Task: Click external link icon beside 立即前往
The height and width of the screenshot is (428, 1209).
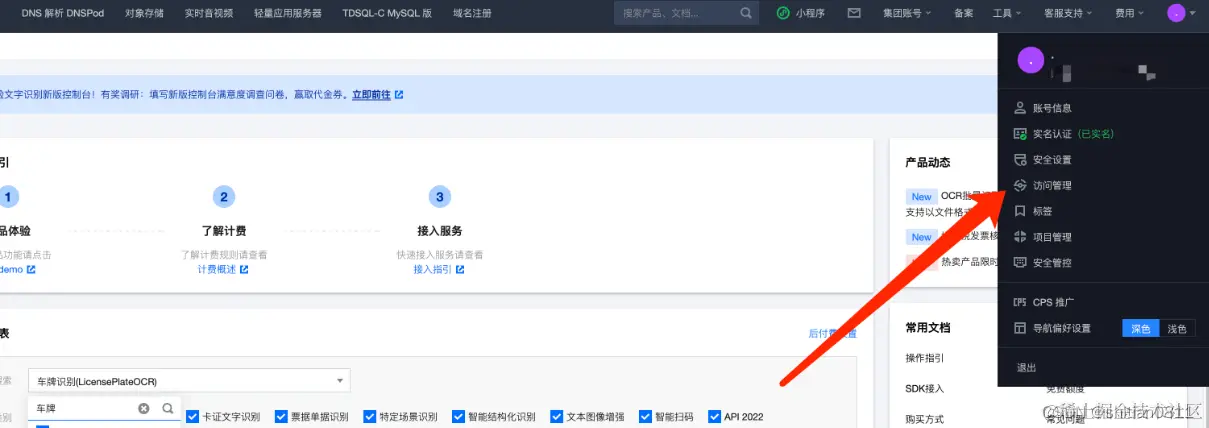Action: pyautogui.click(x=399, y=94)
